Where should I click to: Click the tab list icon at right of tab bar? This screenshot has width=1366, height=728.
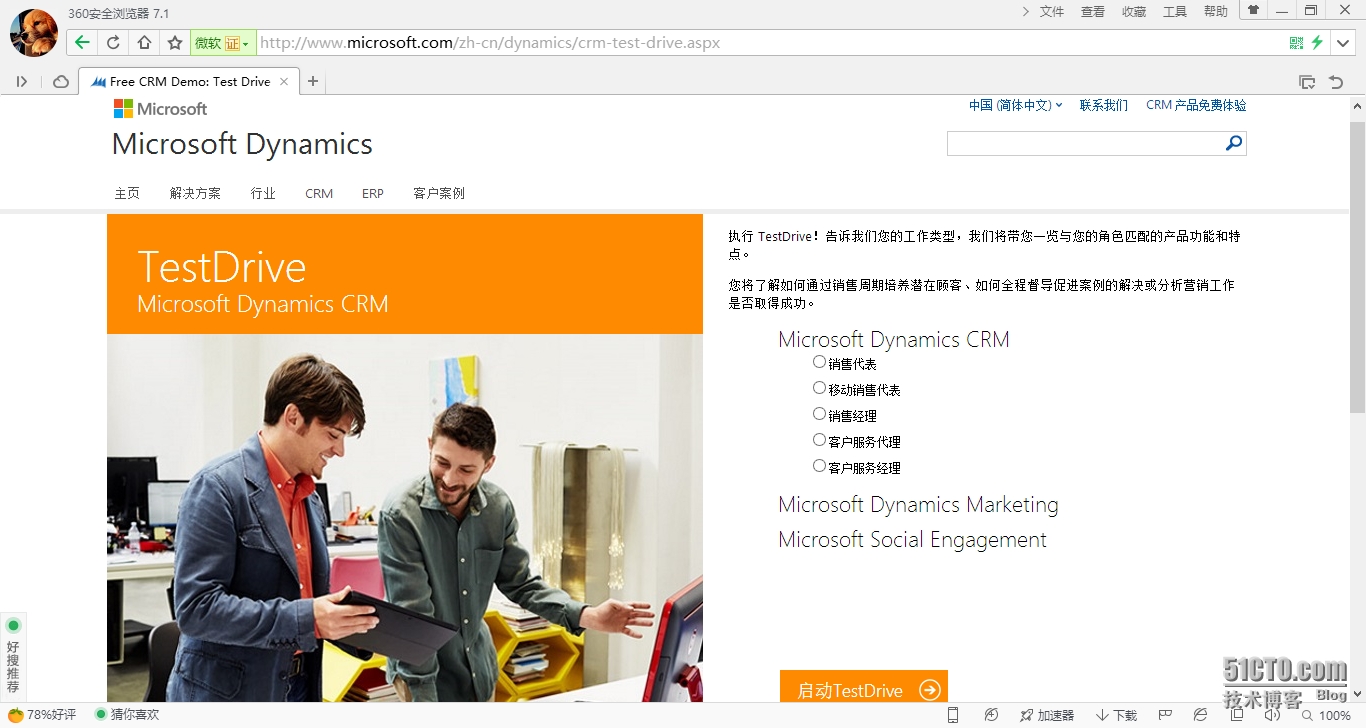tap(1306, 82)
